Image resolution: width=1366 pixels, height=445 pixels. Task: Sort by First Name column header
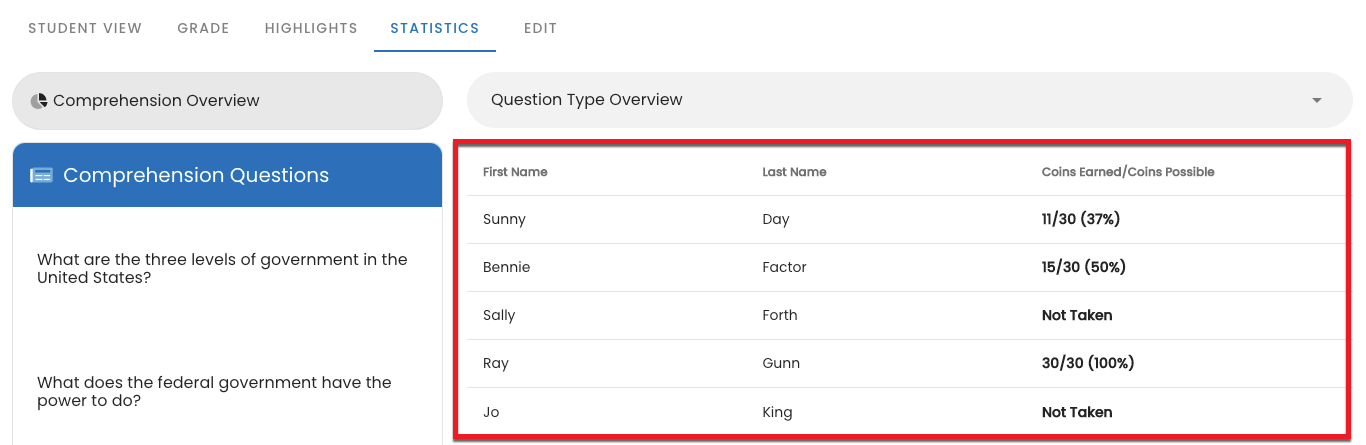tap(515, 172)
